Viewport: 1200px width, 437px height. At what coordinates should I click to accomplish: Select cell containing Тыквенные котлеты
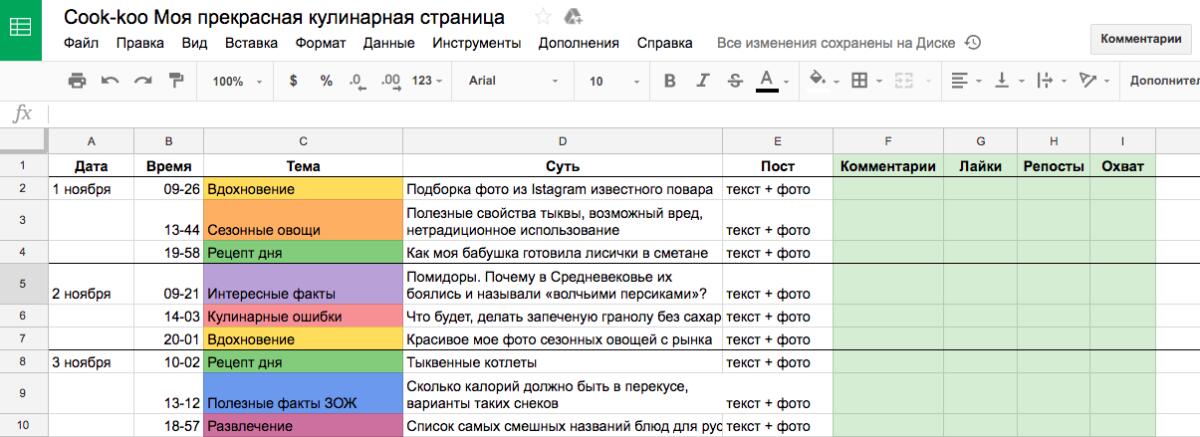point(563,362)
